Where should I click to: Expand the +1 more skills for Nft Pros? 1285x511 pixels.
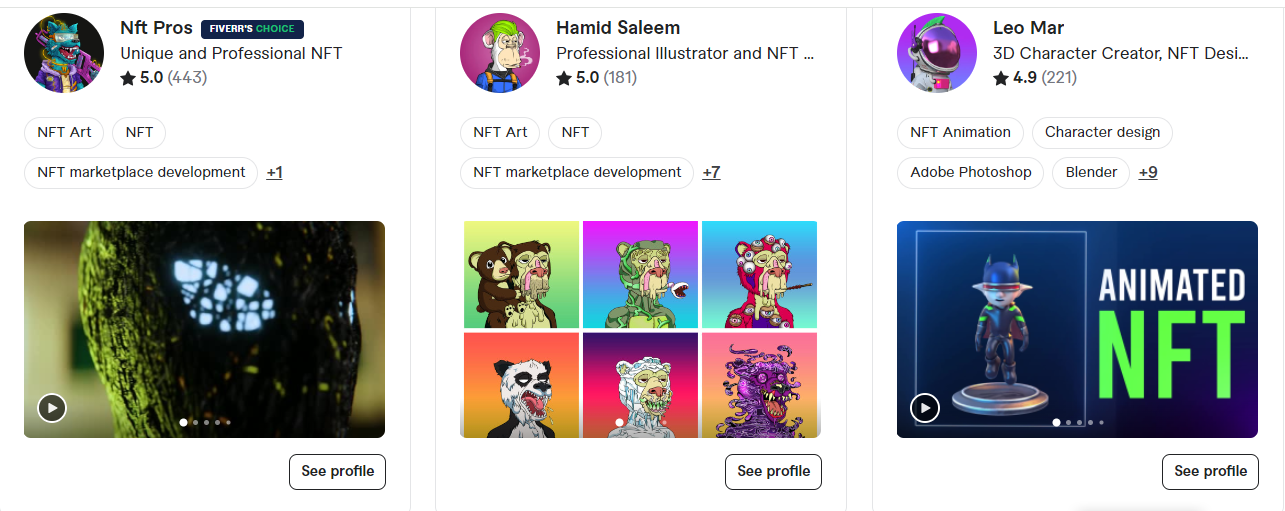tap(274, 172)
